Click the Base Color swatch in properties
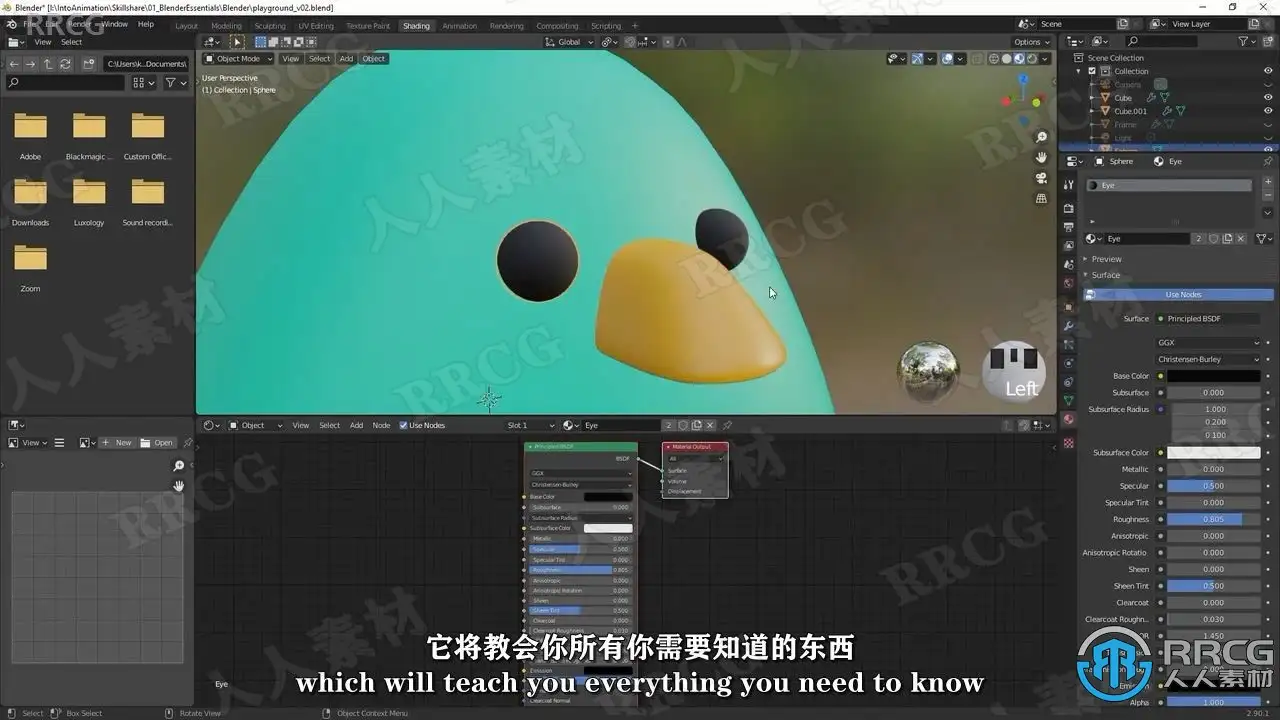 [x=1214, y=376]
